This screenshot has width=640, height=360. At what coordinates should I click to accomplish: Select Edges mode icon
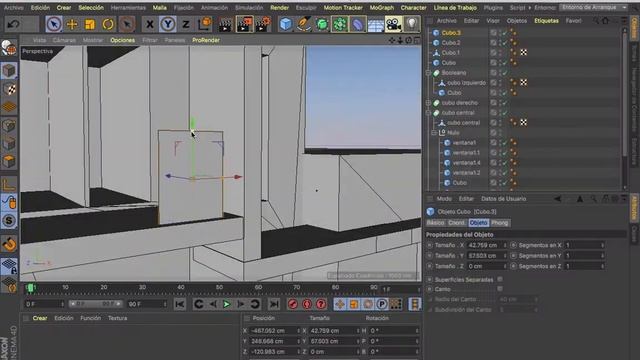click(x=9, y=144)
